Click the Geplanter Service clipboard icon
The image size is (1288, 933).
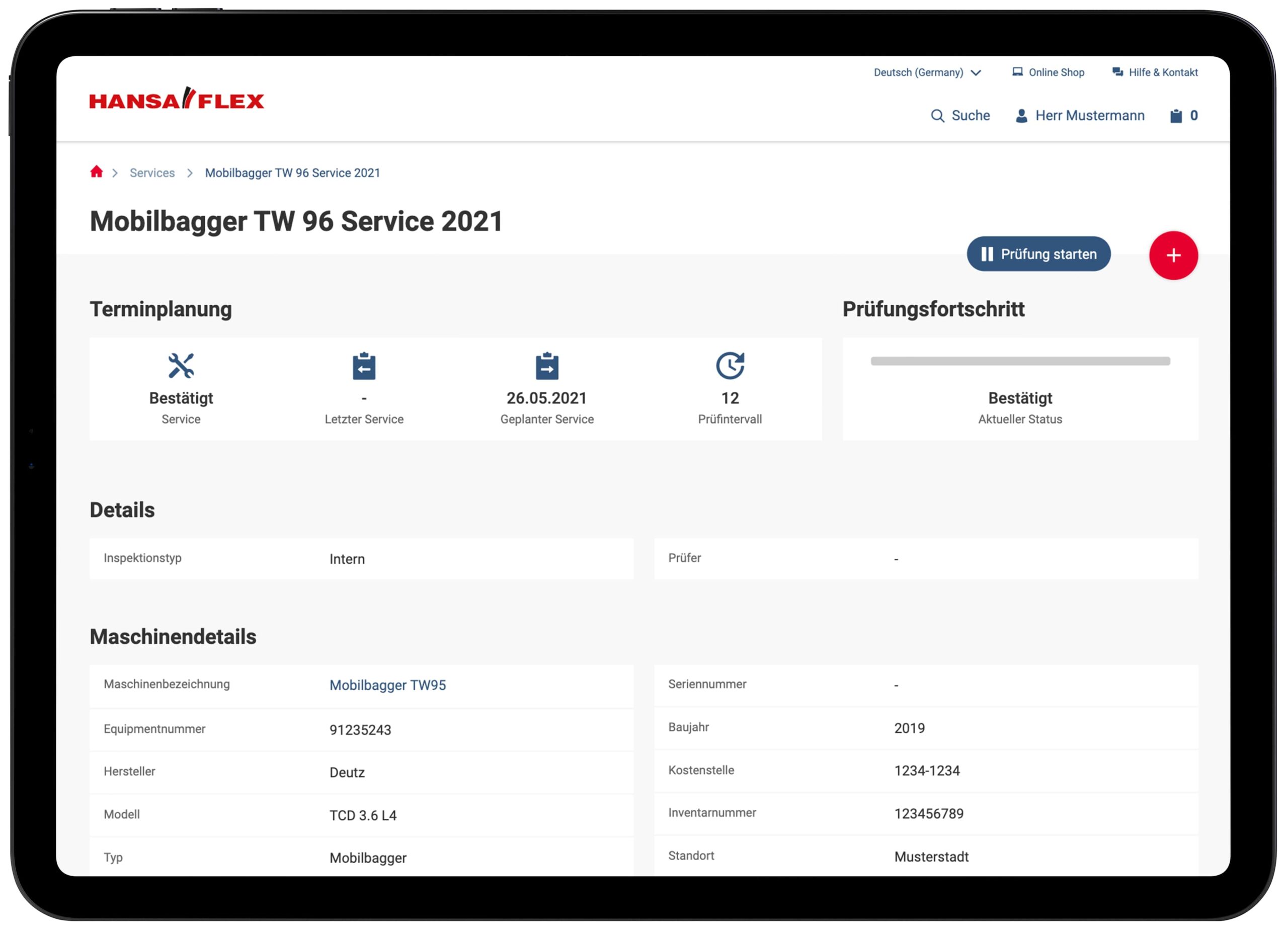click(x=547, y=366)
